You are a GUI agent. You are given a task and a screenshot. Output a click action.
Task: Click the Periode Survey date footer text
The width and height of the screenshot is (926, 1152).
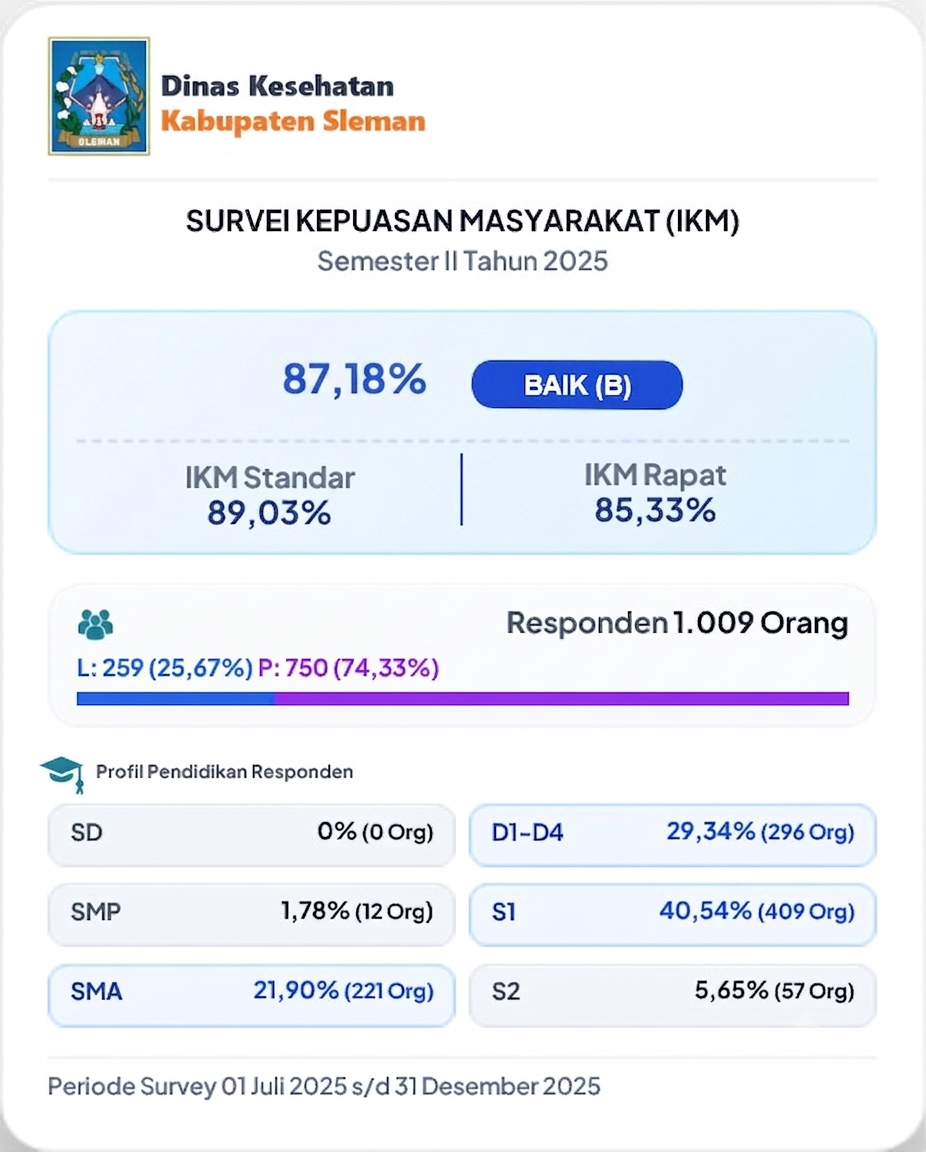324,1086
